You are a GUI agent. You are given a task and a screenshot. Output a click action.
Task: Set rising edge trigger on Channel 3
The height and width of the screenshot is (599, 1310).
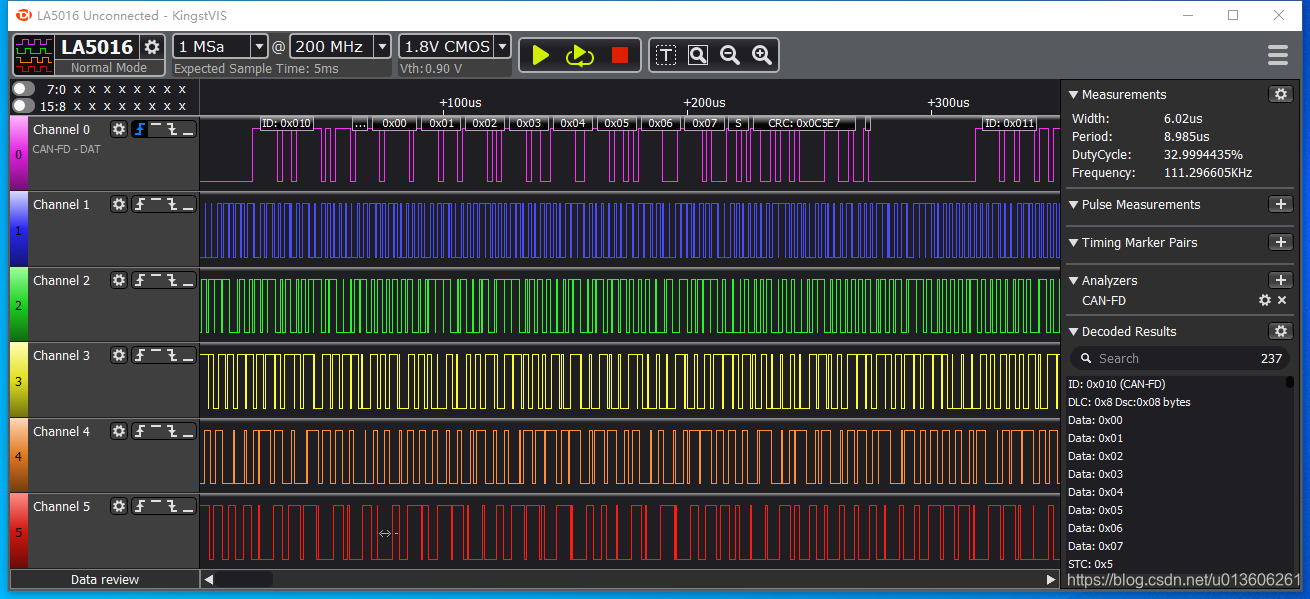[x=140, y=355]
